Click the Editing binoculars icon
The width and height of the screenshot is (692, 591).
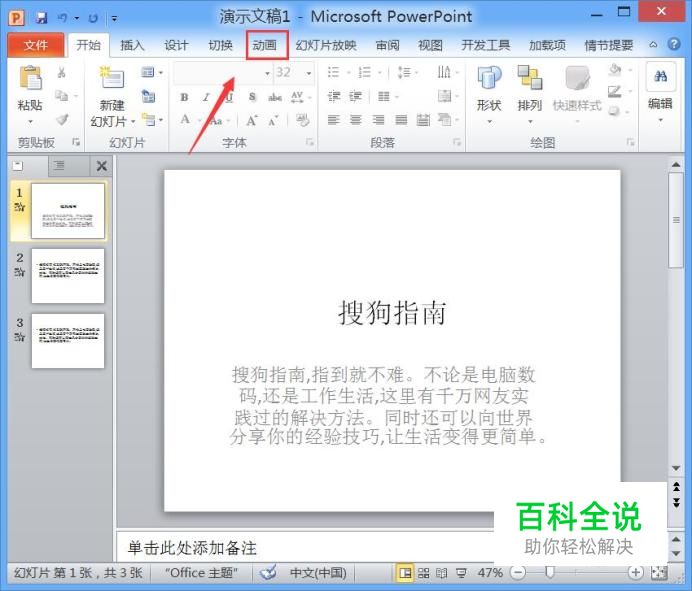[x=661, y=77]
